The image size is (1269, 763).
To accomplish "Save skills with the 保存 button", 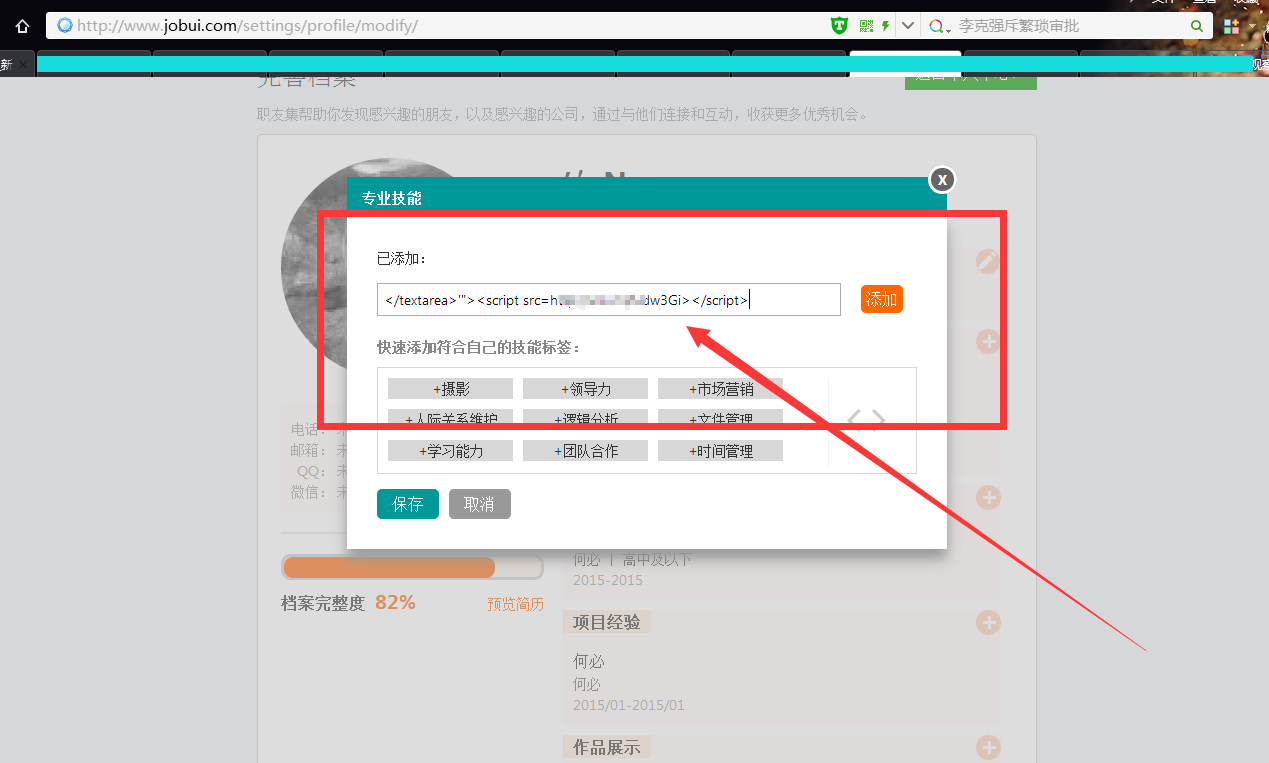I will point(408,504).
